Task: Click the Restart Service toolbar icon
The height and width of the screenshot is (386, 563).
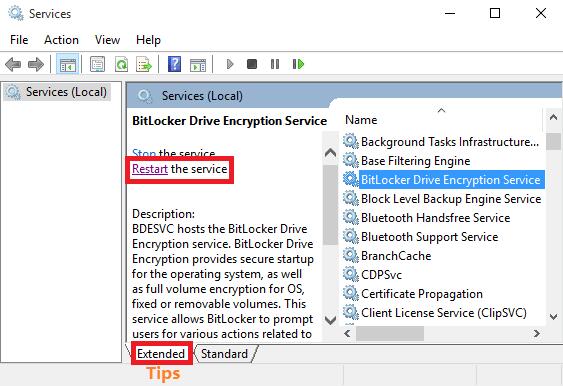Action: pyautogui.click(x=298, y=64)
